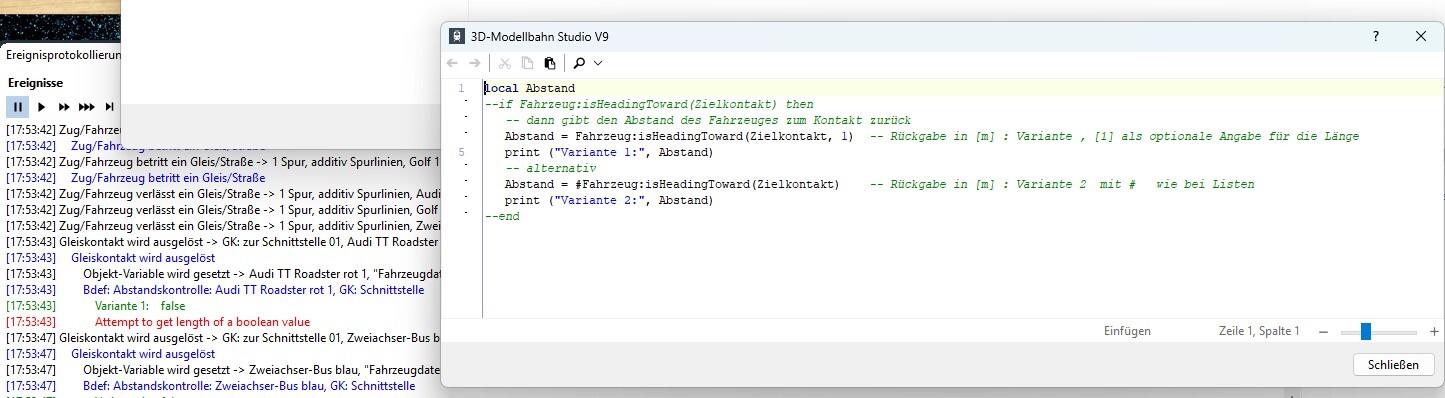Open the help question mark in title bar
This screenshot has height=398, width=1445.
coord(1377,36)
